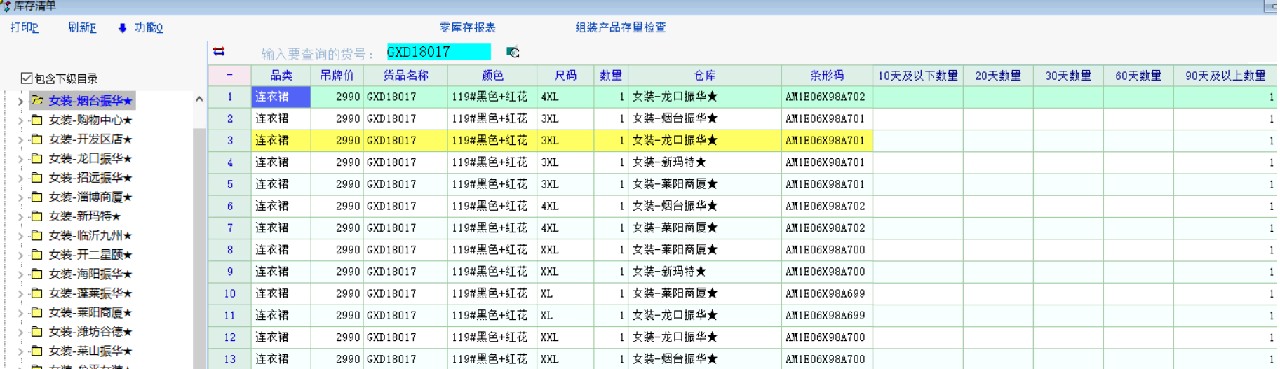Image resolution: width=1280 pixels, height=369 pixels.
Task: Expand the 女装-购物中心★ tree node
Action: (20, 120)
